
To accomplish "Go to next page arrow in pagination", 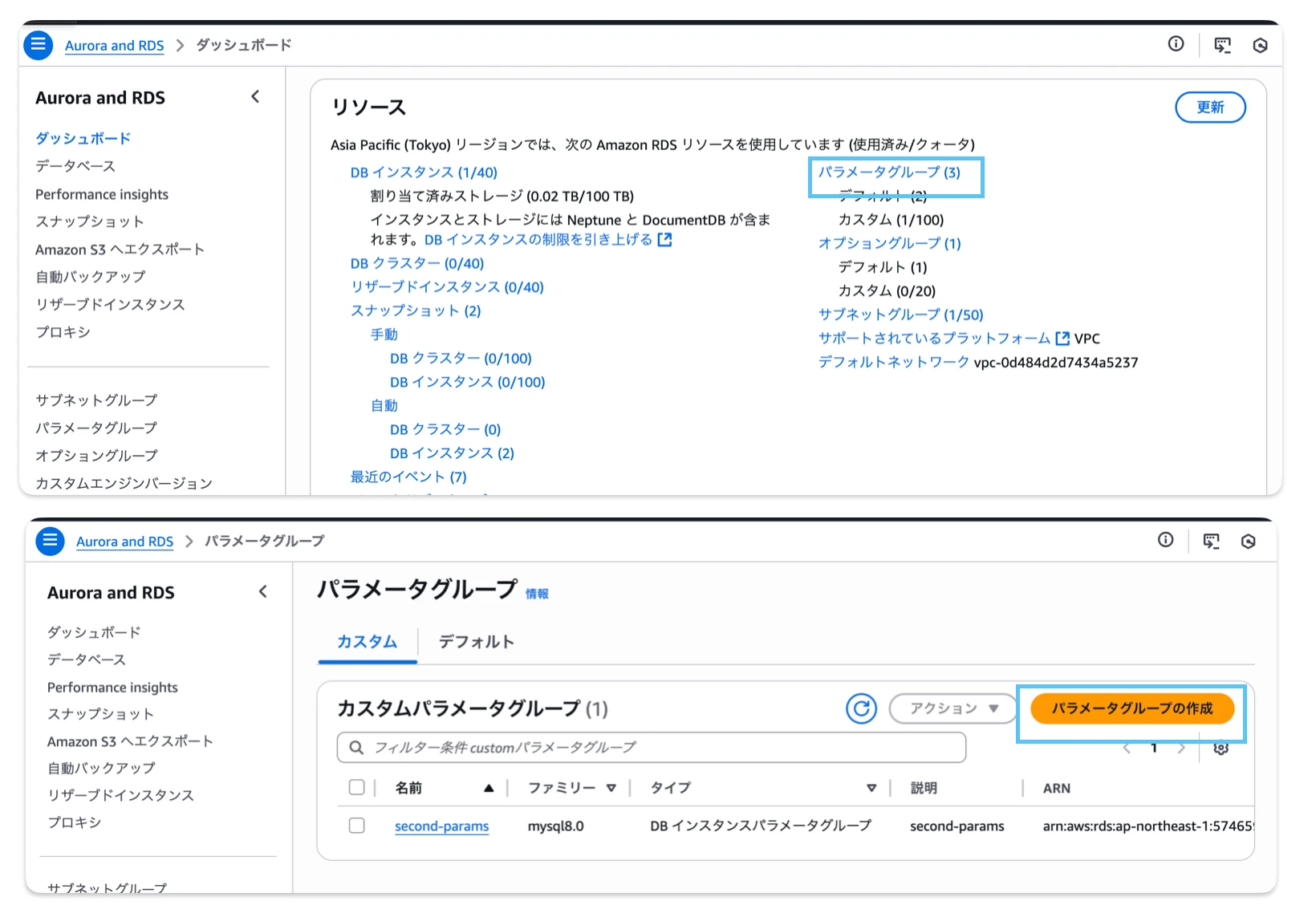I will coord(1181,749).
